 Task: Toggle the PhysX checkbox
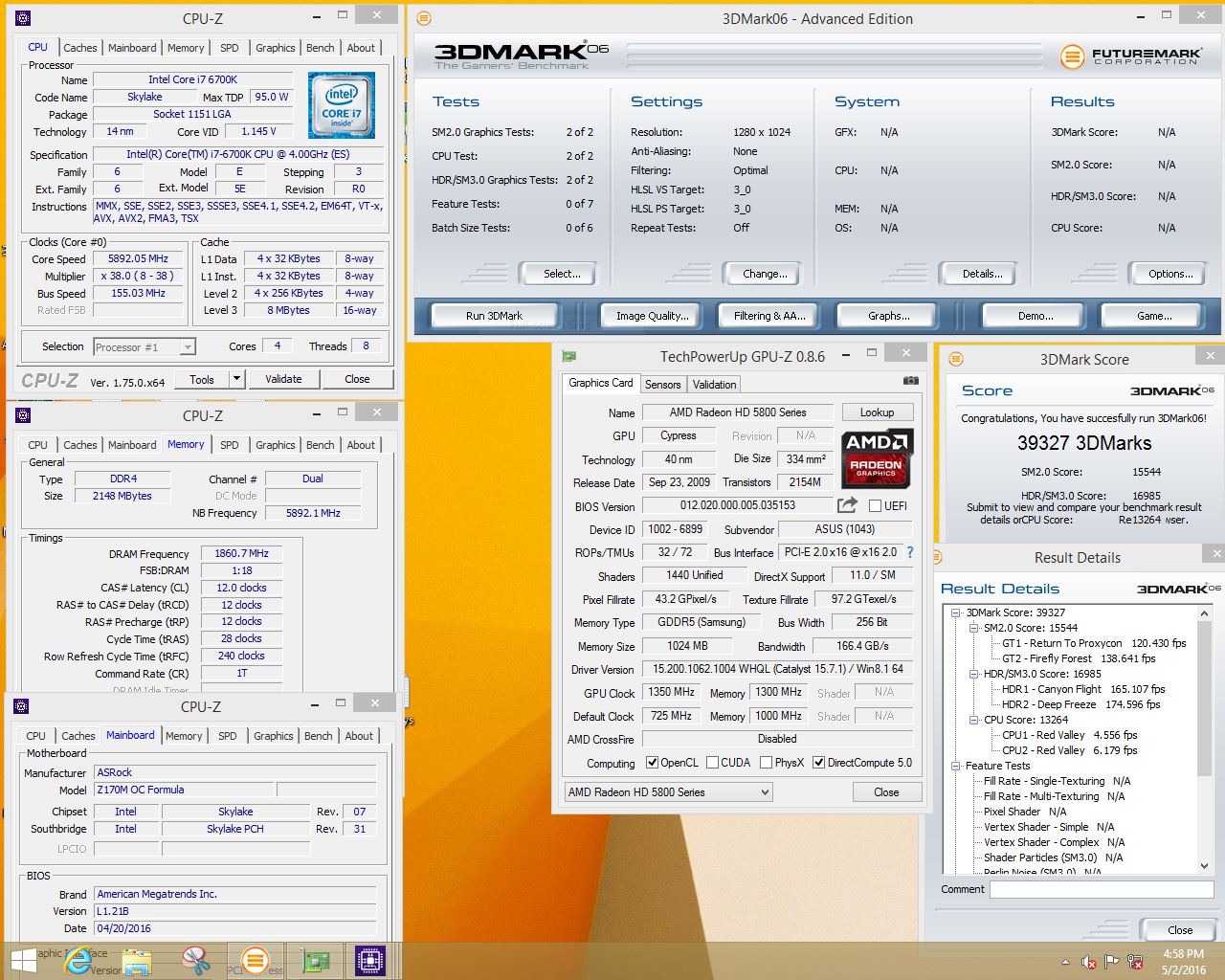[x=766, y=763]
